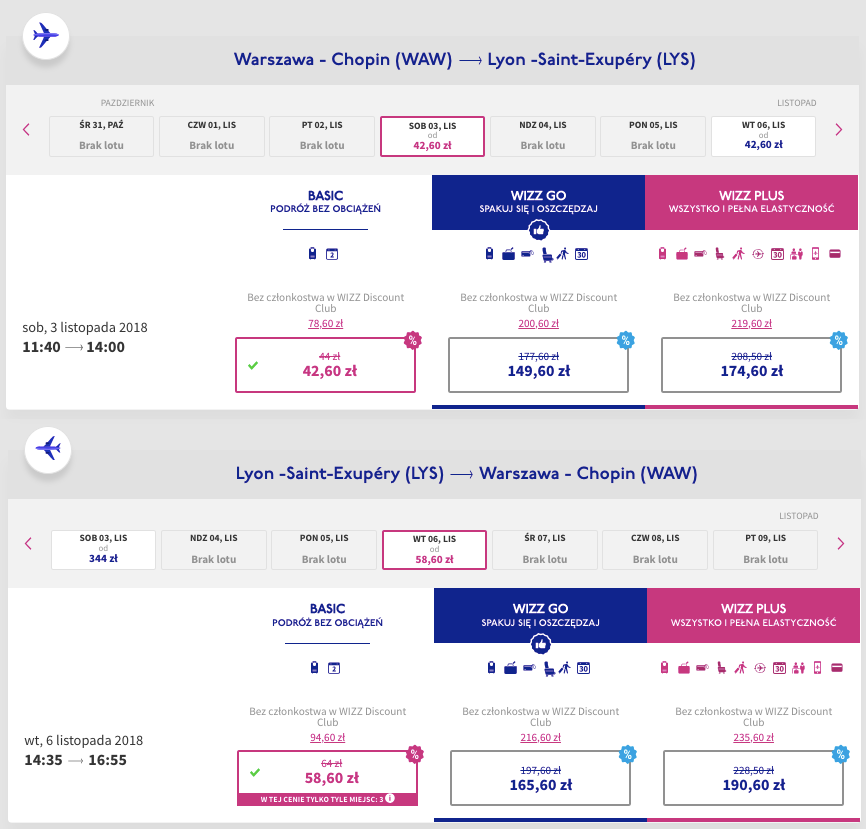The width and height of the screenshot is (866, 832).
Task: Click credit card icon under outbound WIZZ PLUS
Action: [836, 254]
